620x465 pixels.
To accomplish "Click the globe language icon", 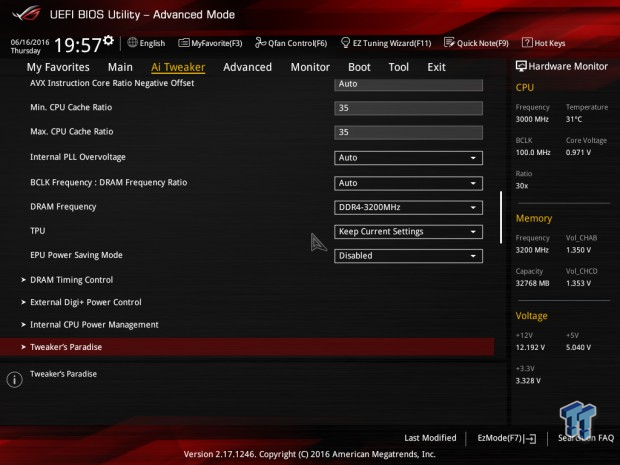I will [x=132, y=42].
